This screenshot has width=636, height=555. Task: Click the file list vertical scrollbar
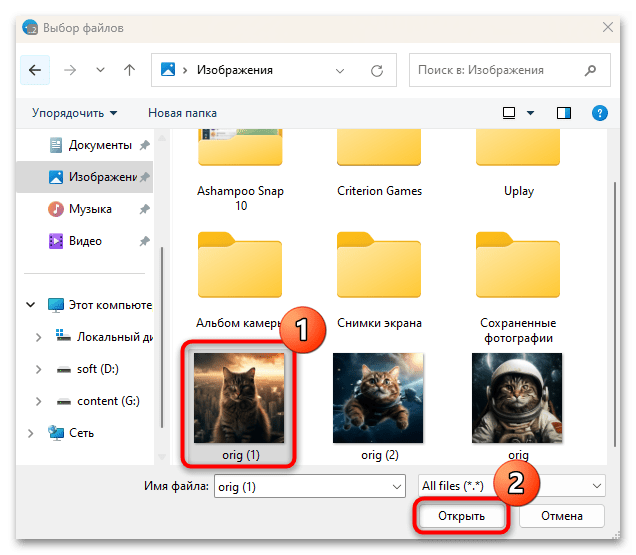point(615,314)
